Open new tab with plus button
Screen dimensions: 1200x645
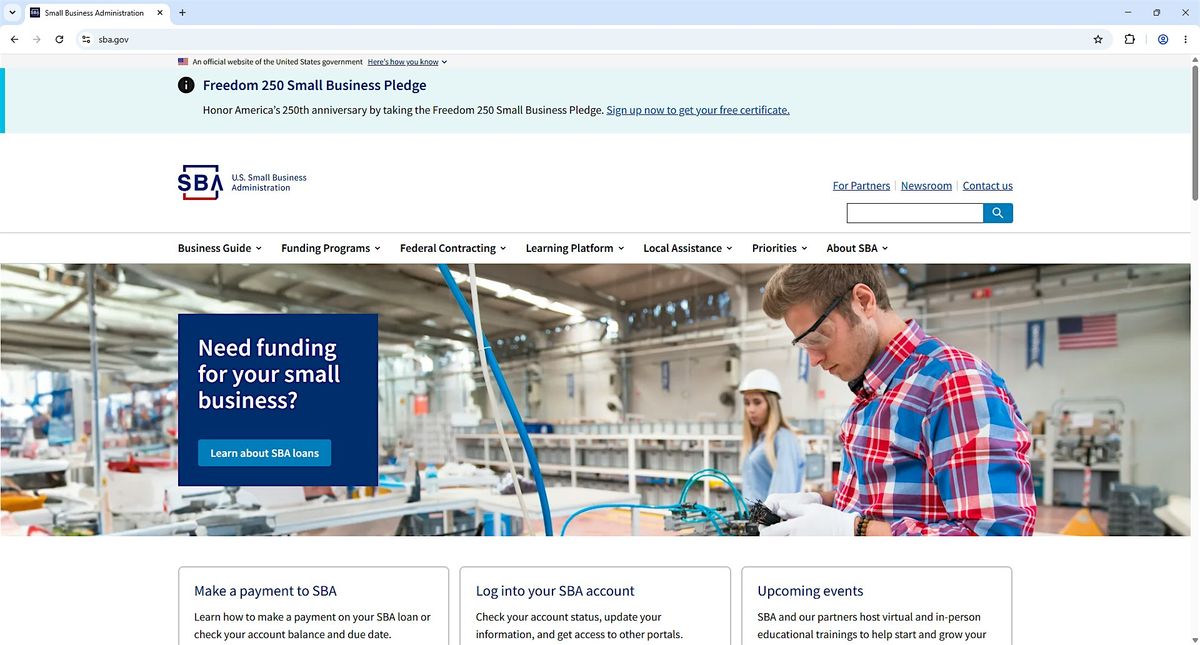click(x=182, y=13)
